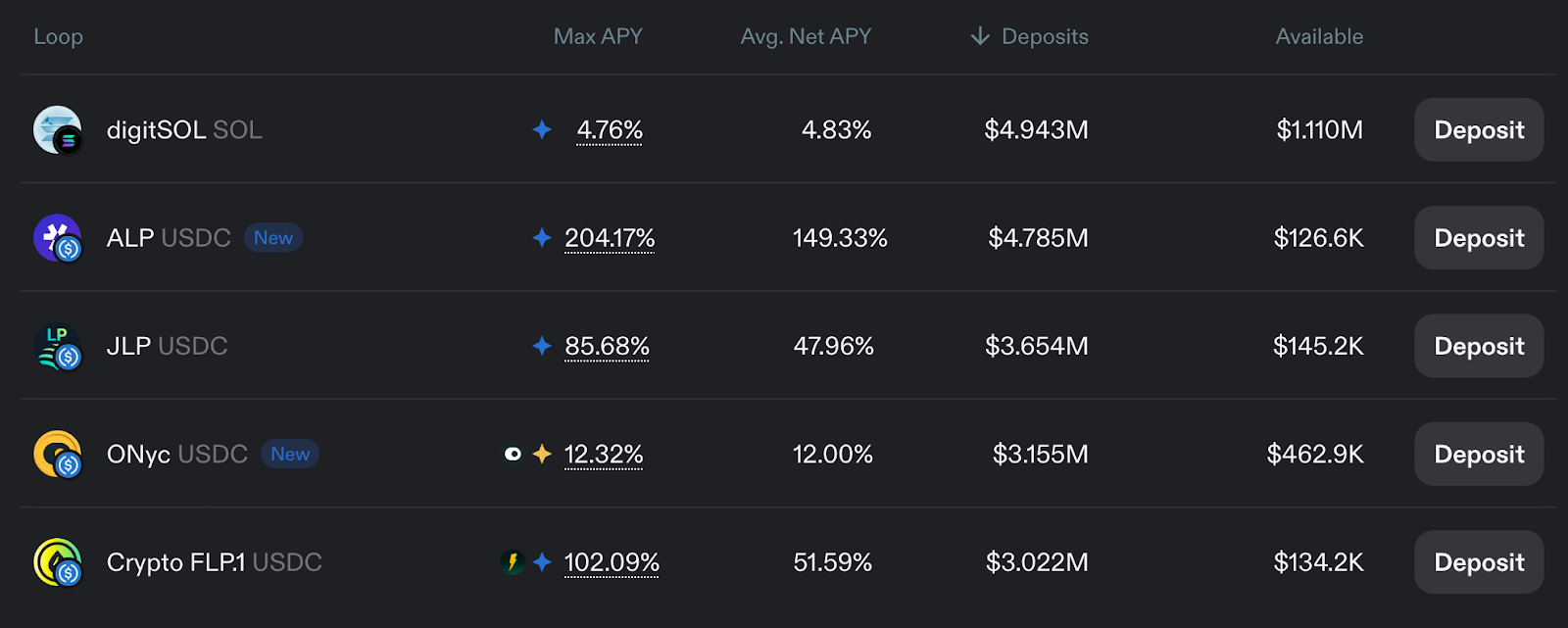Image resolution: width=1568 pixels, height=628 pixels.
Task: Click the JLP USDC token icon
Action: point(58,347)
